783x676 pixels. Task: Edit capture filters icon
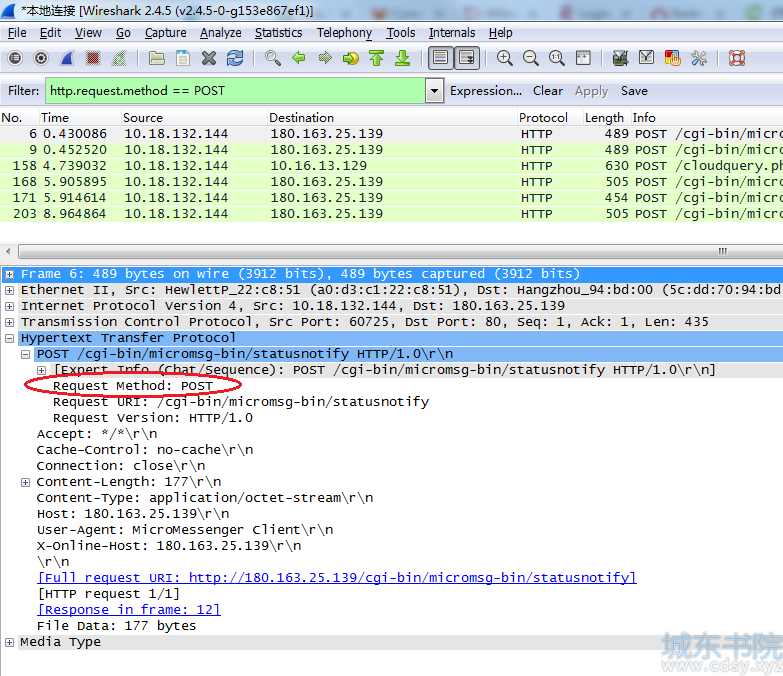pyautogui.click(x=621, y=58)
